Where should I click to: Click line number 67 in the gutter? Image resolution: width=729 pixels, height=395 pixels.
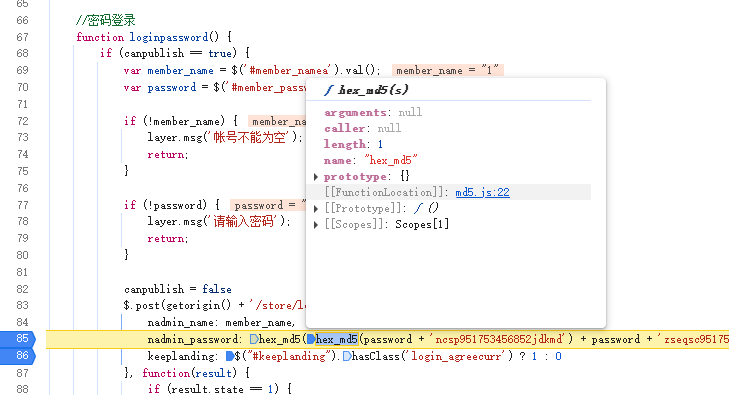pyautogui.click(x=22, y=37)
